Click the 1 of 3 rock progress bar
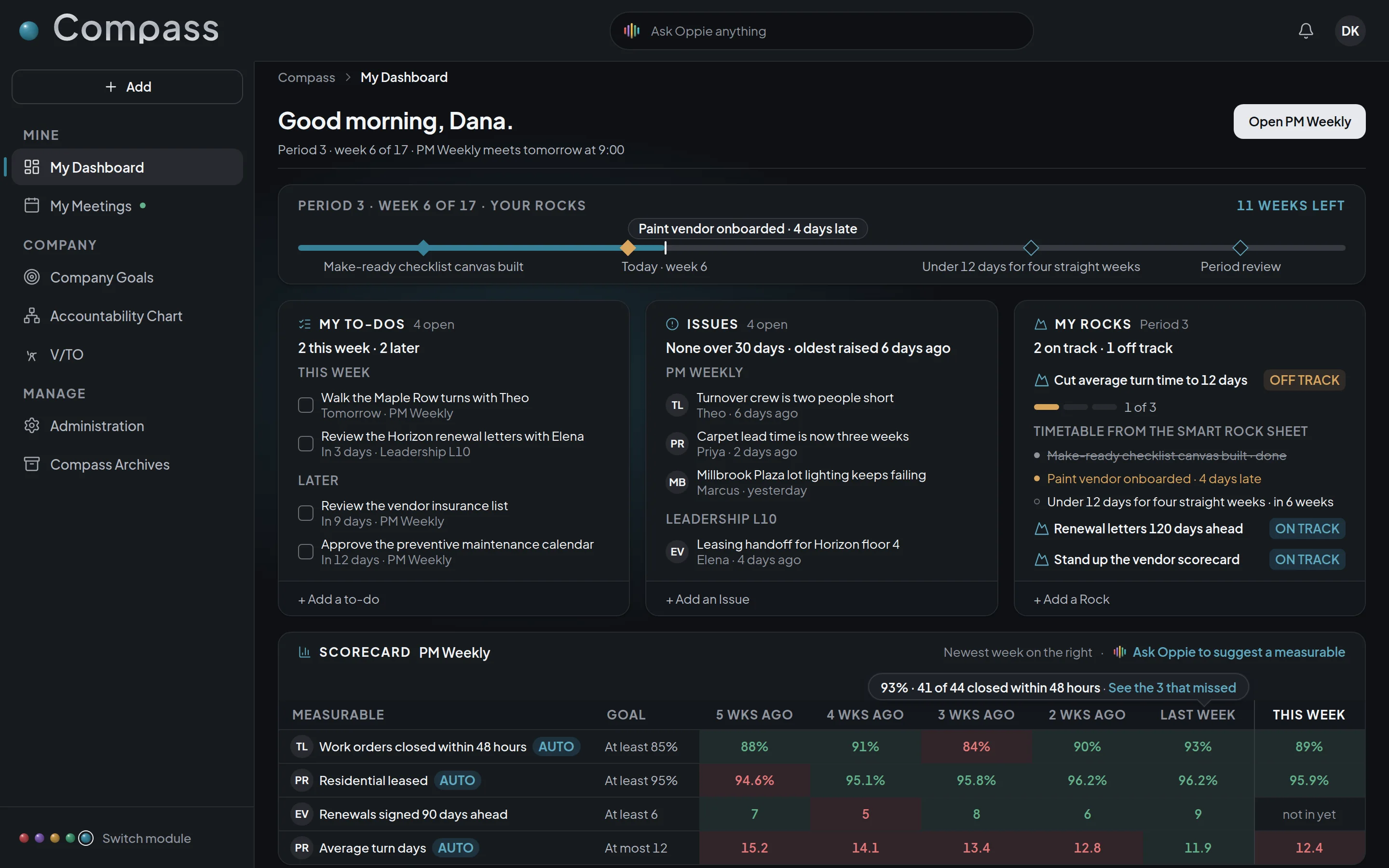Image resolution: width=1389 pixels, height=868 pixels. [x=1075, y=407]
